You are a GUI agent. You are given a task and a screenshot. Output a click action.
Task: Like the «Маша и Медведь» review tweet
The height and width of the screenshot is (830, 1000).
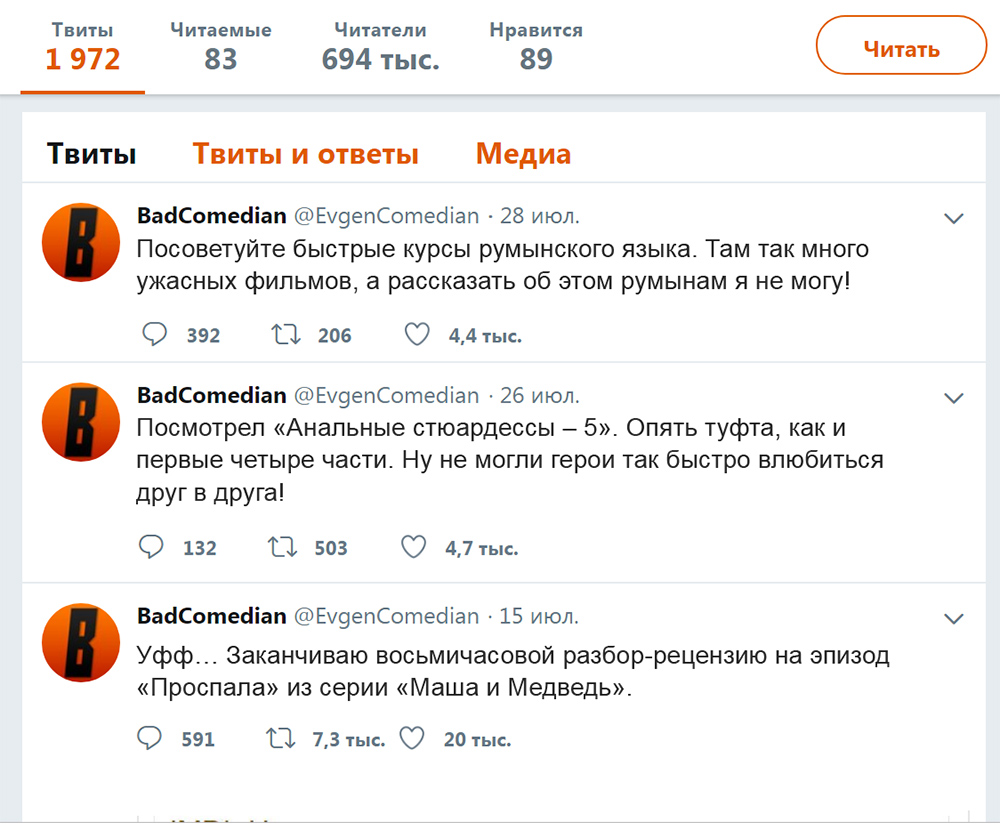click(x=412, y=738)
